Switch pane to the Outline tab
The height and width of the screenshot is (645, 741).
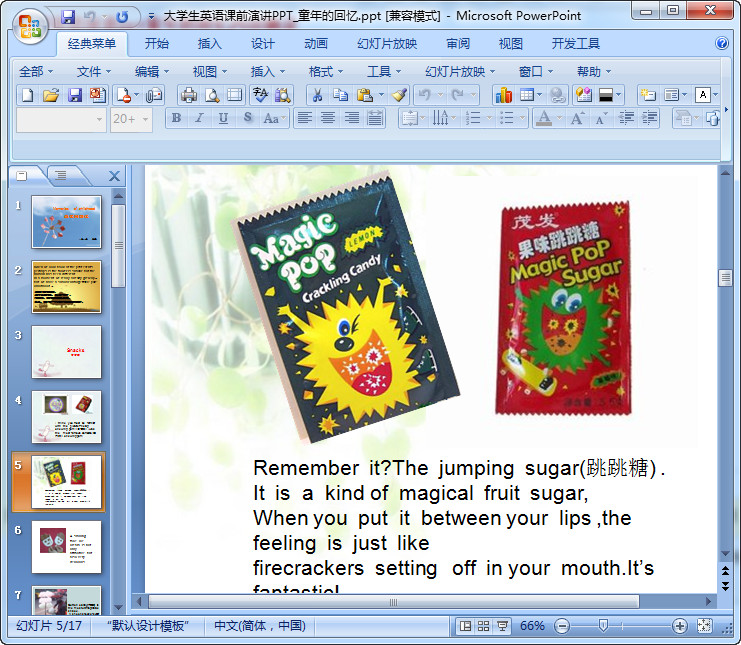click(60, 175)
